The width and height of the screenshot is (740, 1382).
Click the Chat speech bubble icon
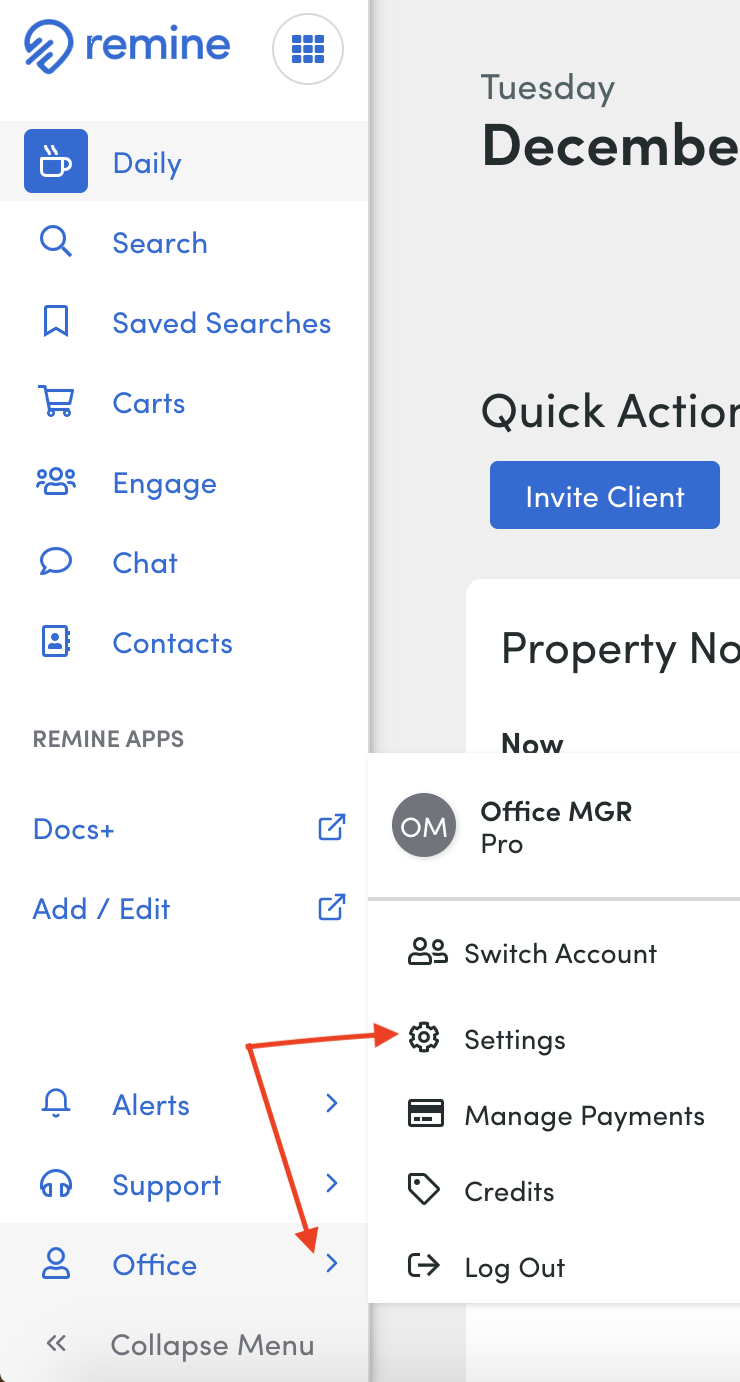pos(55,561)
